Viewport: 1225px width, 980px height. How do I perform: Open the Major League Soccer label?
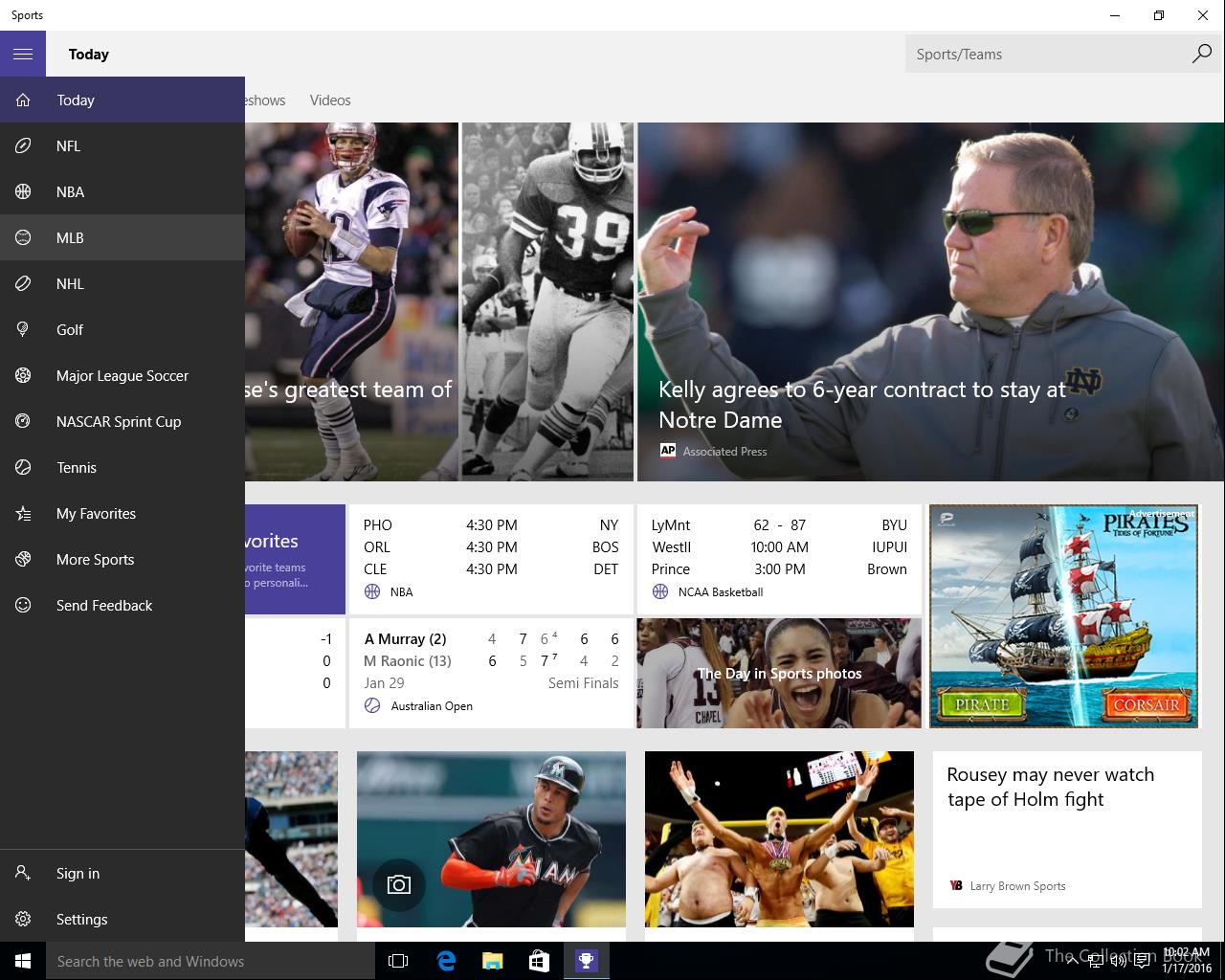pos(122,375)
